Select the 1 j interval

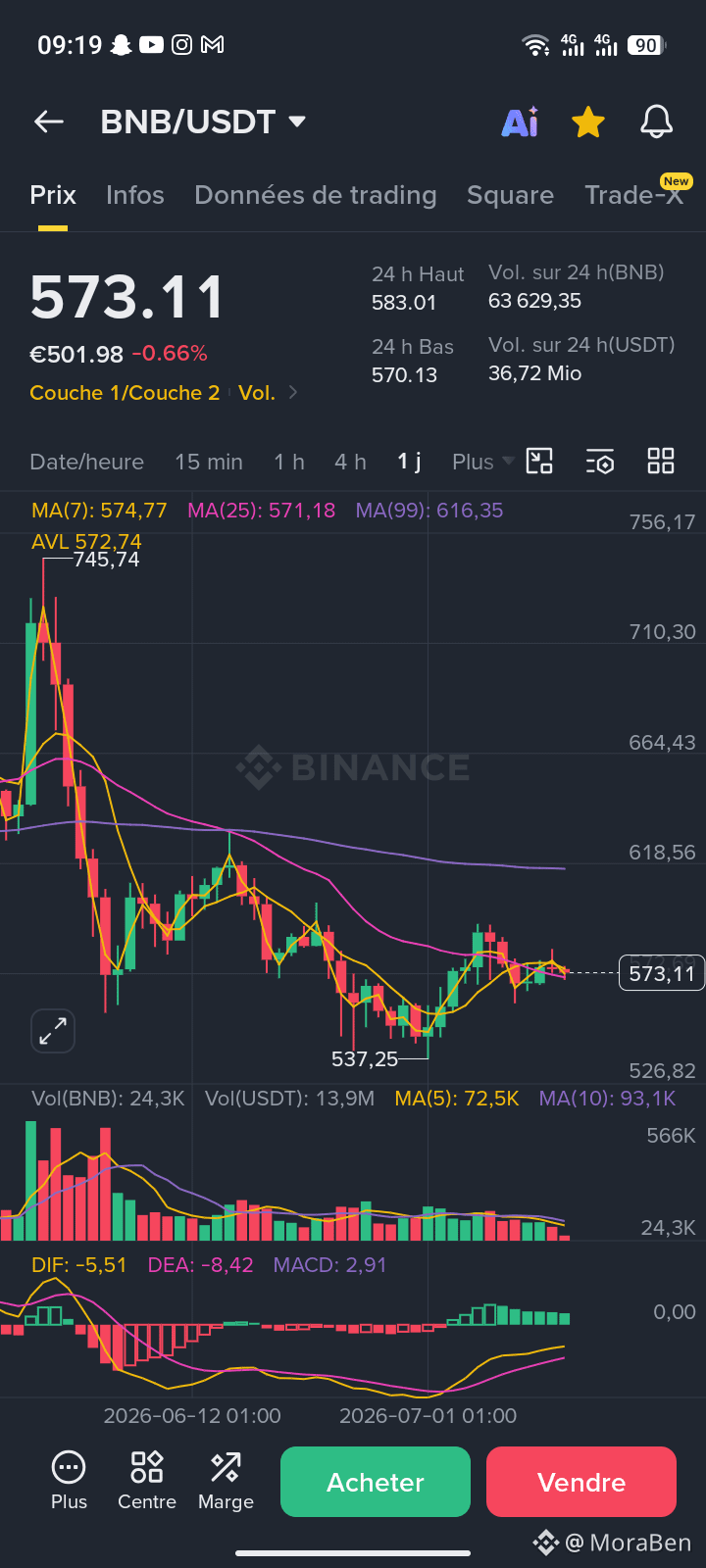(409, 462)
